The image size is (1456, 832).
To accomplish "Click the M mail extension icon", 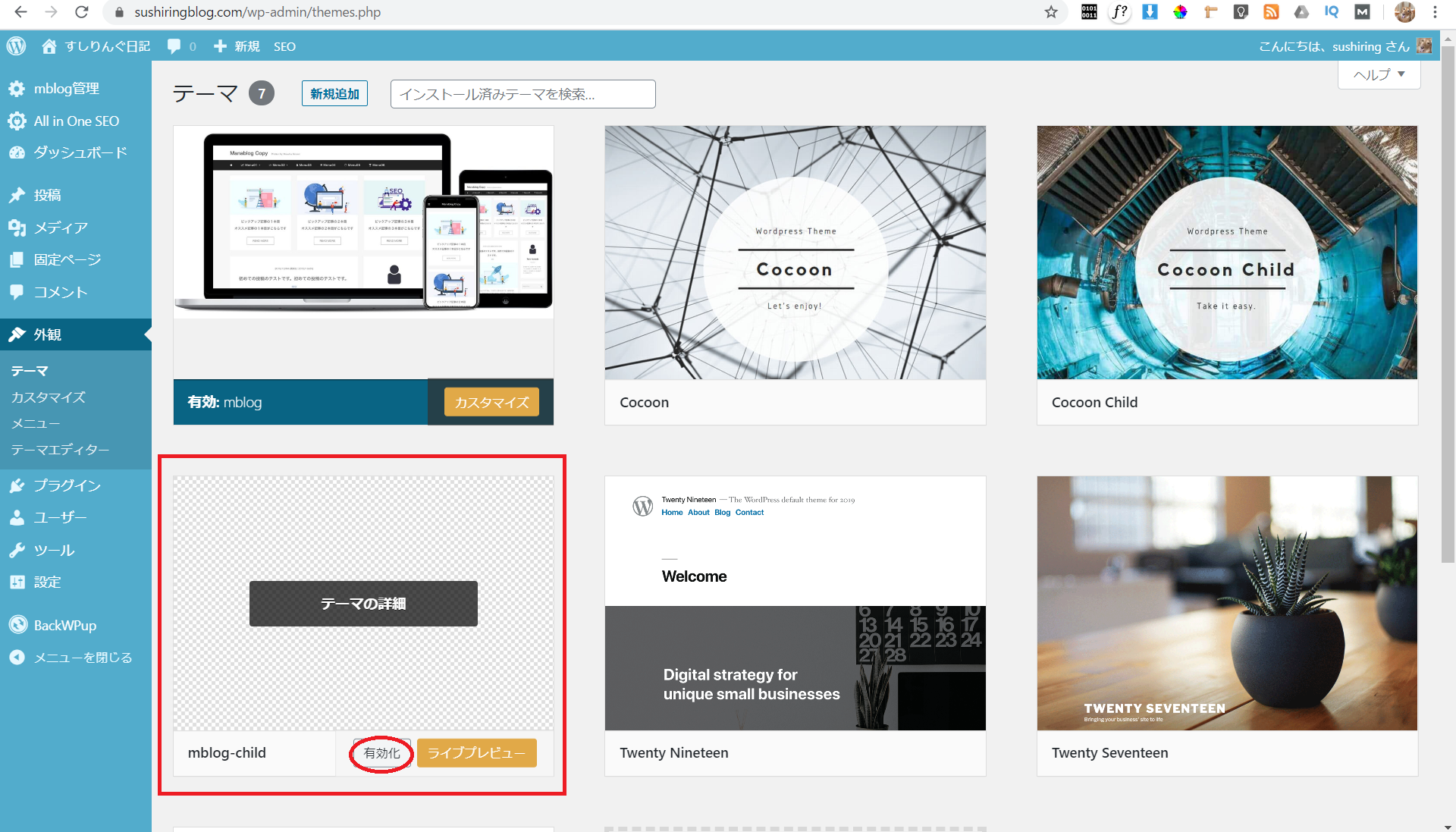I will tap(1363, 12).
